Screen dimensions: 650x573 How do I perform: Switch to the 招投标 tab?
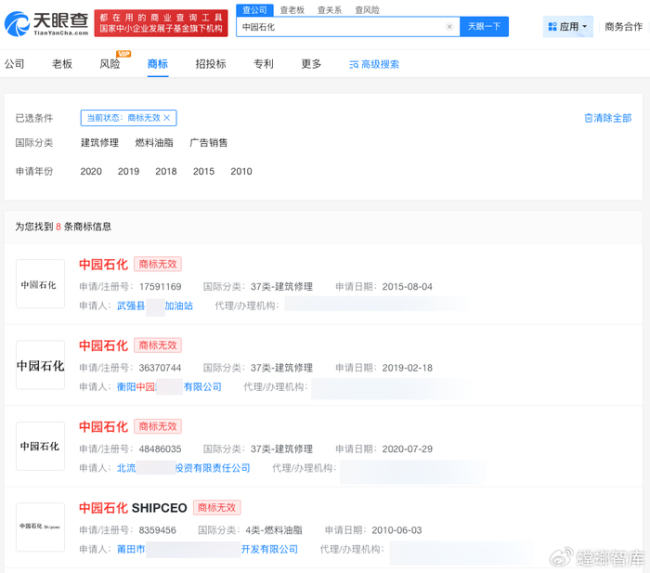point(210,64)
